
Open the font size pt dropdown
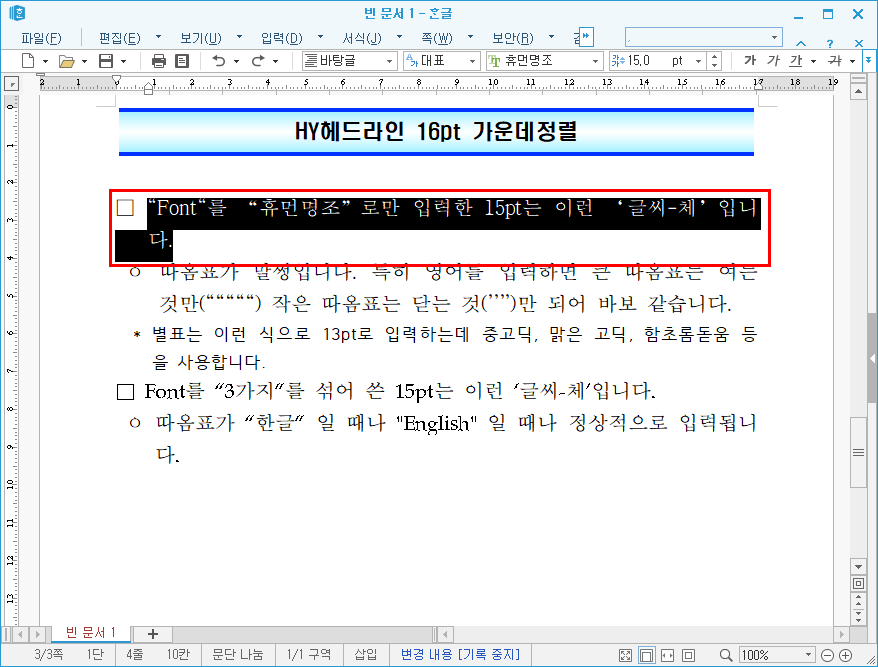click(x=698, y=60)
